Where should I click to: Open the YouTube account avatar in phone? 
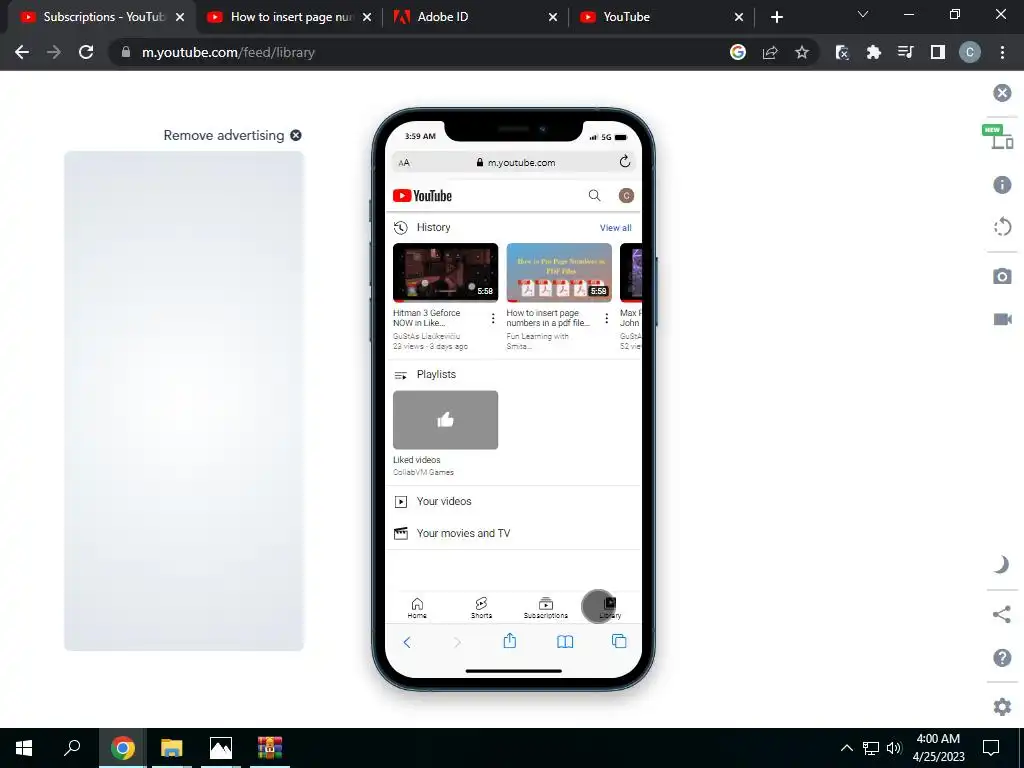tap(626, 195)
